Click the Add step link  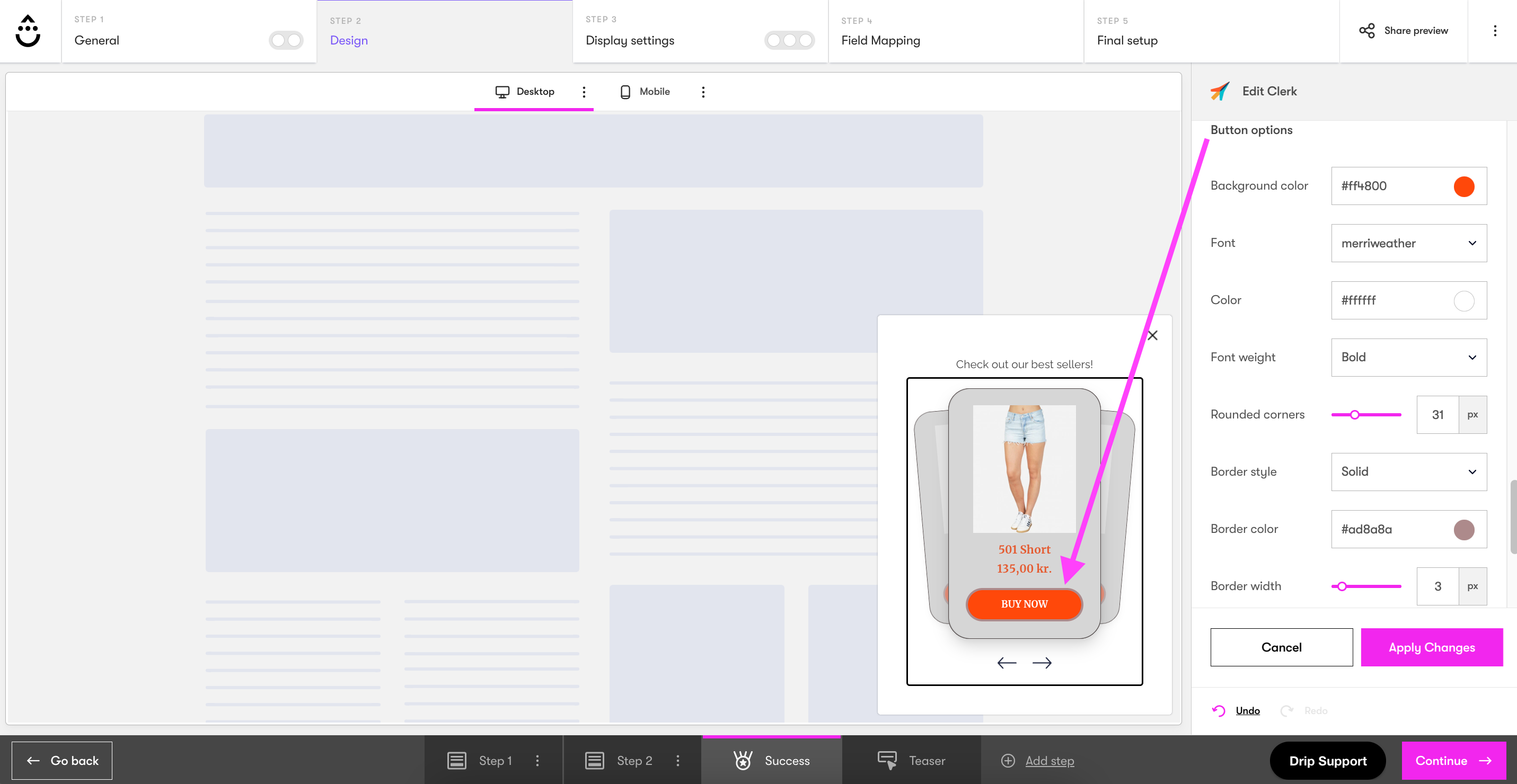pos(1049,761)
